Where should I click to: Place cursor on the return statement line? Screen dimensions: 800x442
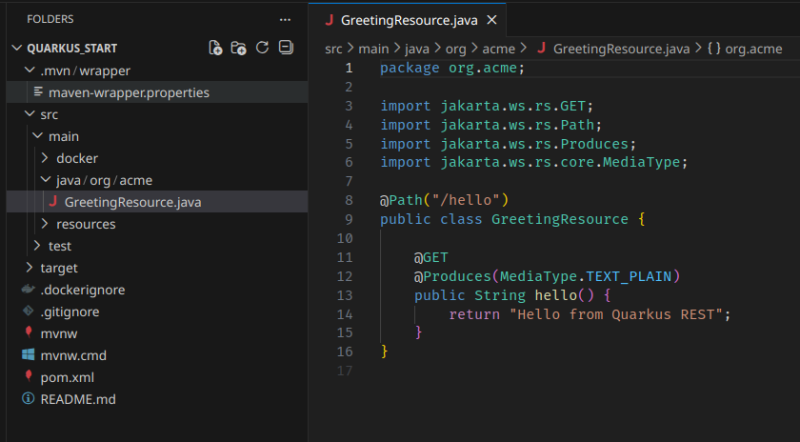590,314
